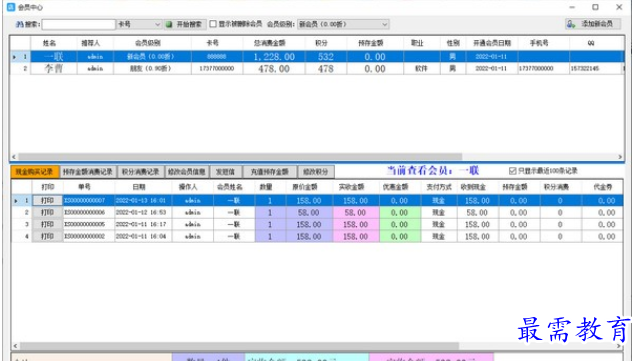Click the 实收金额 column header
Viewport: 639px width, 361px height.
[x=351, y=187]
